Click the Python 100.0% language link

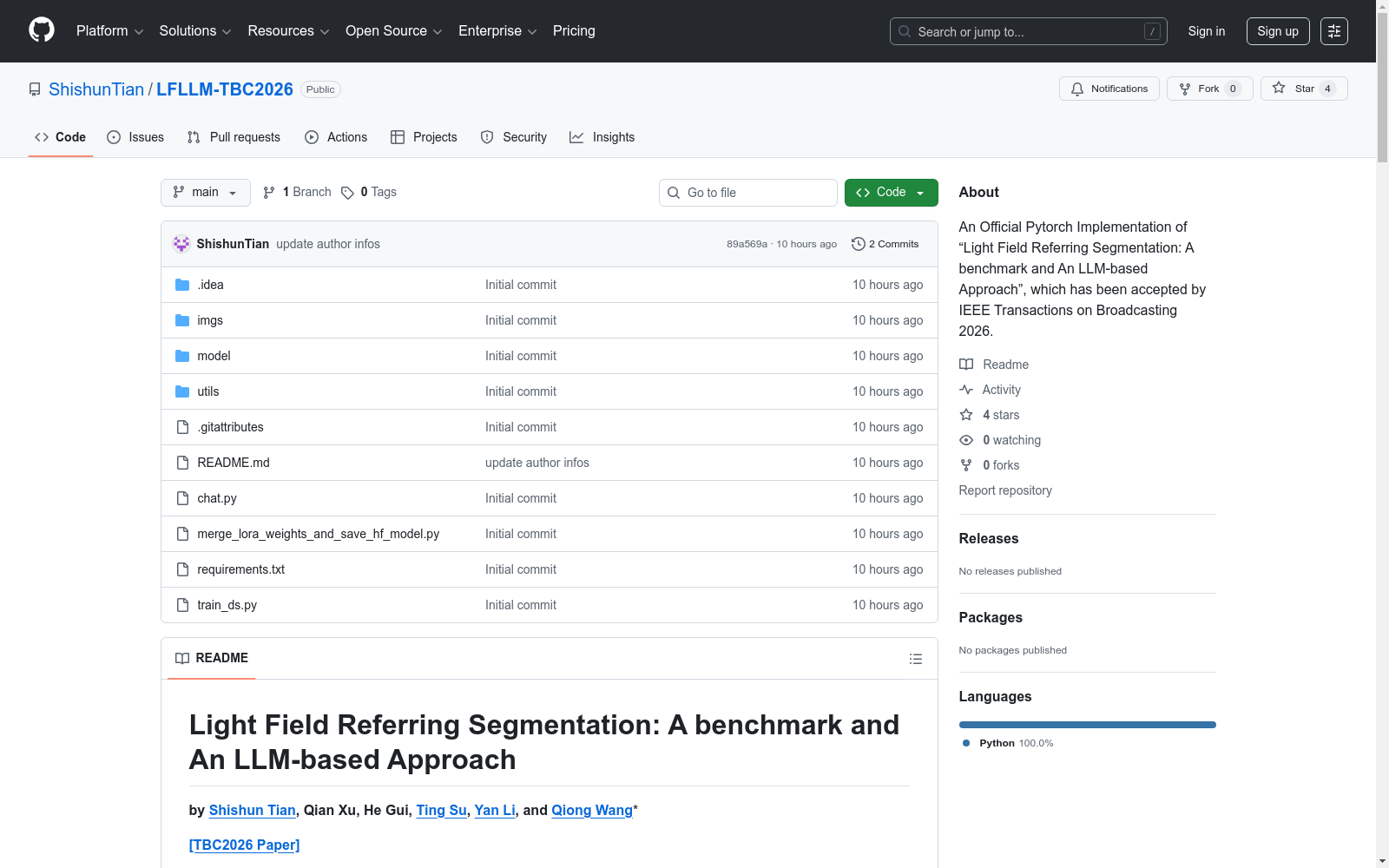tap(1008, 743)
